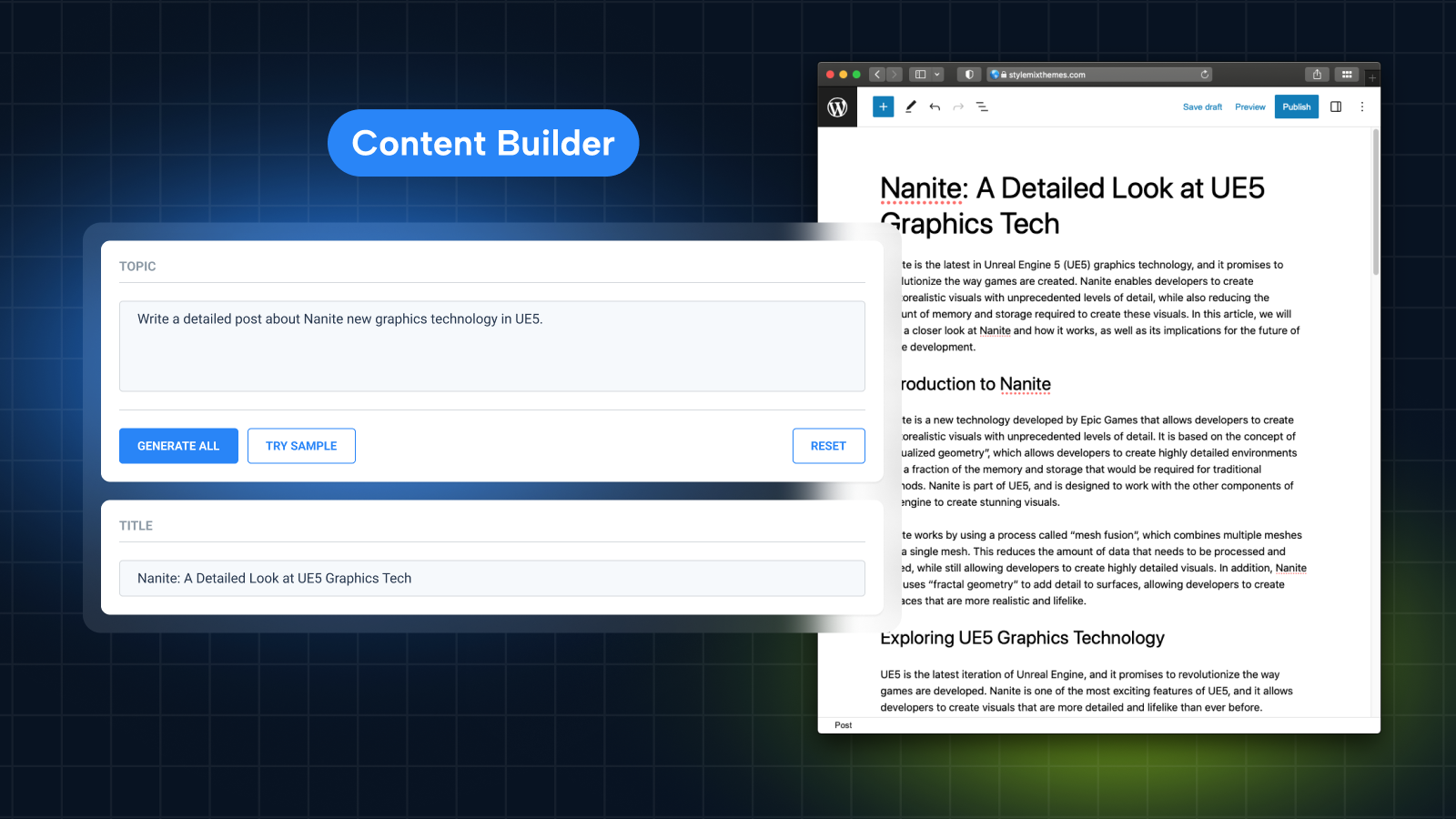Viewport: 1456px width, 819px height.
Task: Expand the sidebar dropdown chevron in Safari
Action: pos(937,75)
